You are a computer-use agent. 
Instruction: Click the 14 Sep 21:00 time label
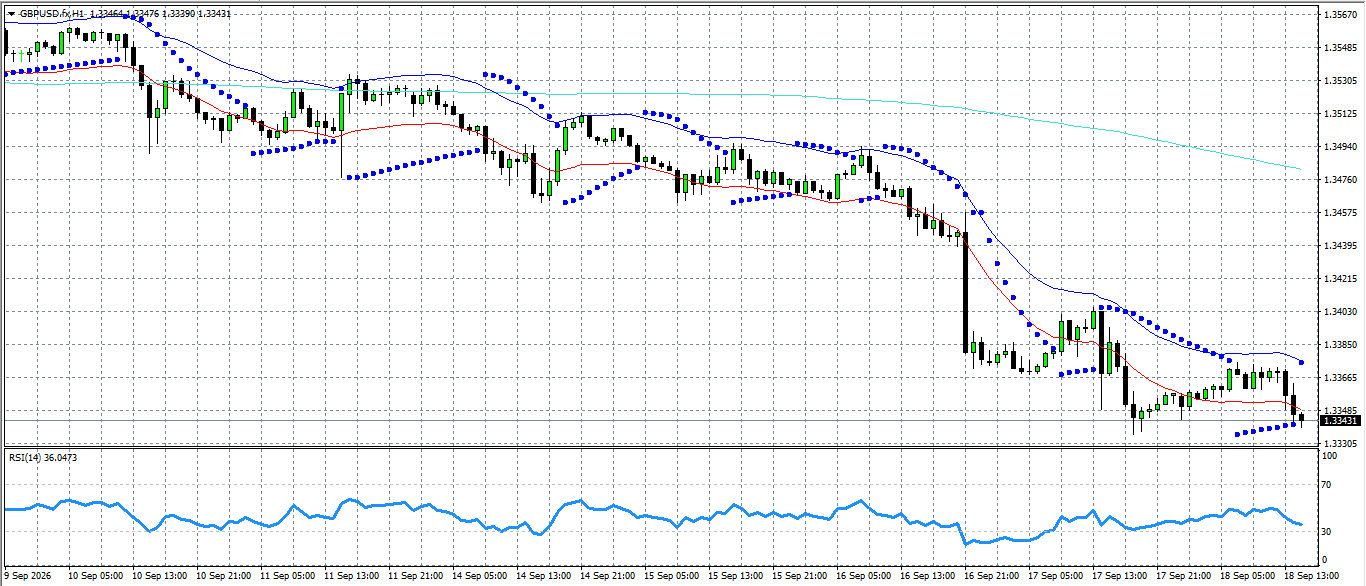click(x=608, y=577)
